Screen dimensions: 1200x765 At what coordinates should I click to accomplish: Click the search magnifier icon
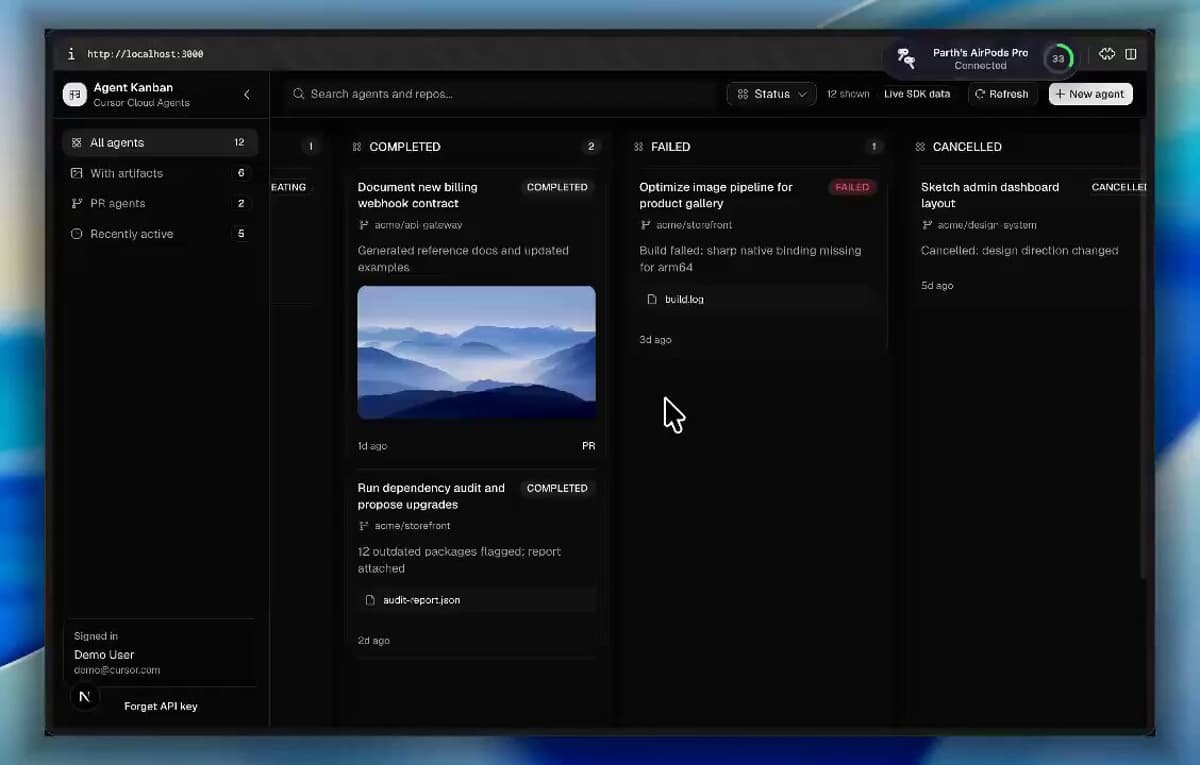point(298,94)
